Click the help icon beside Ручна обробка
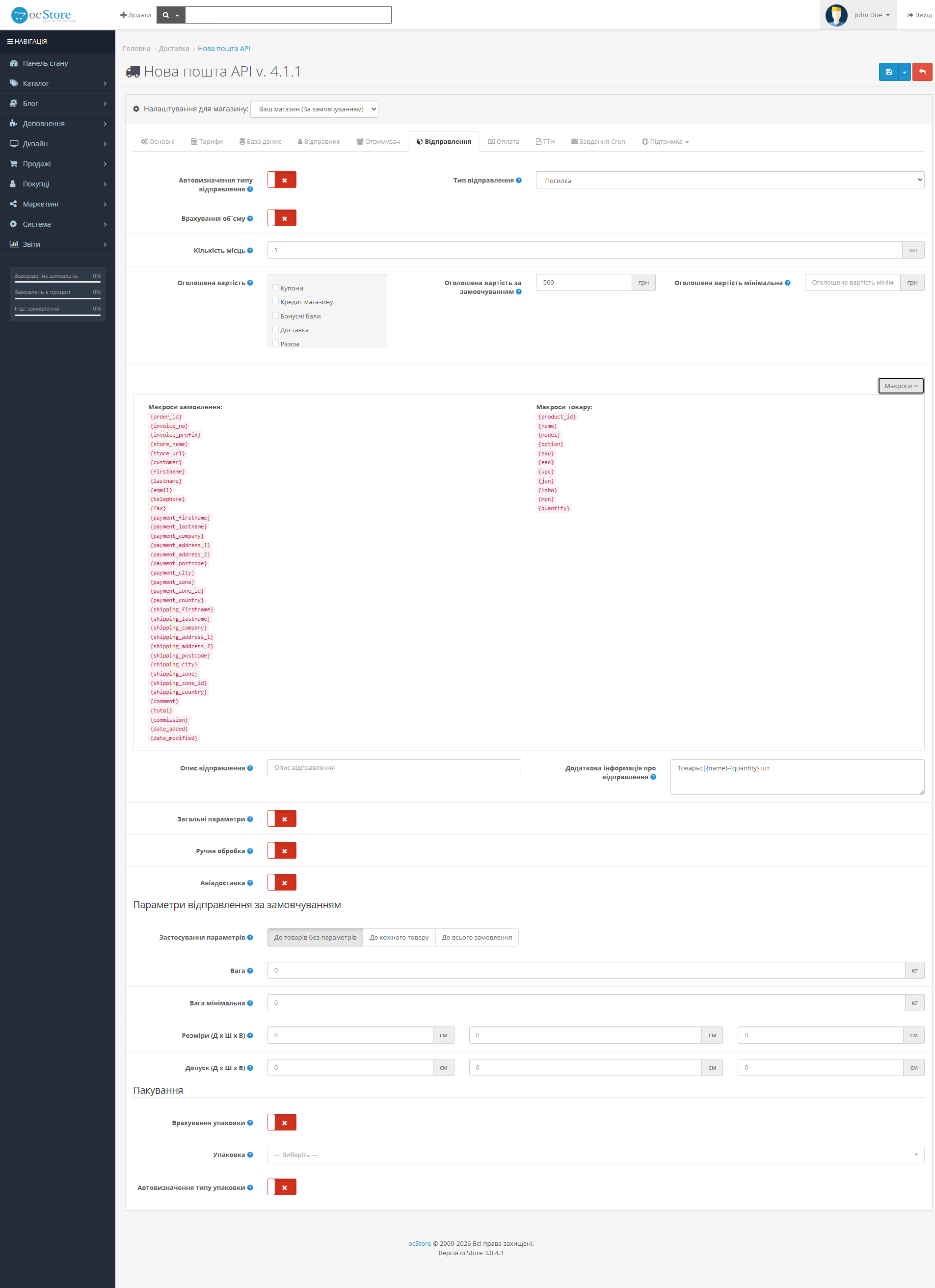Image resolution: width=935 pixels, height=1288 pixels. click(250, 851)
